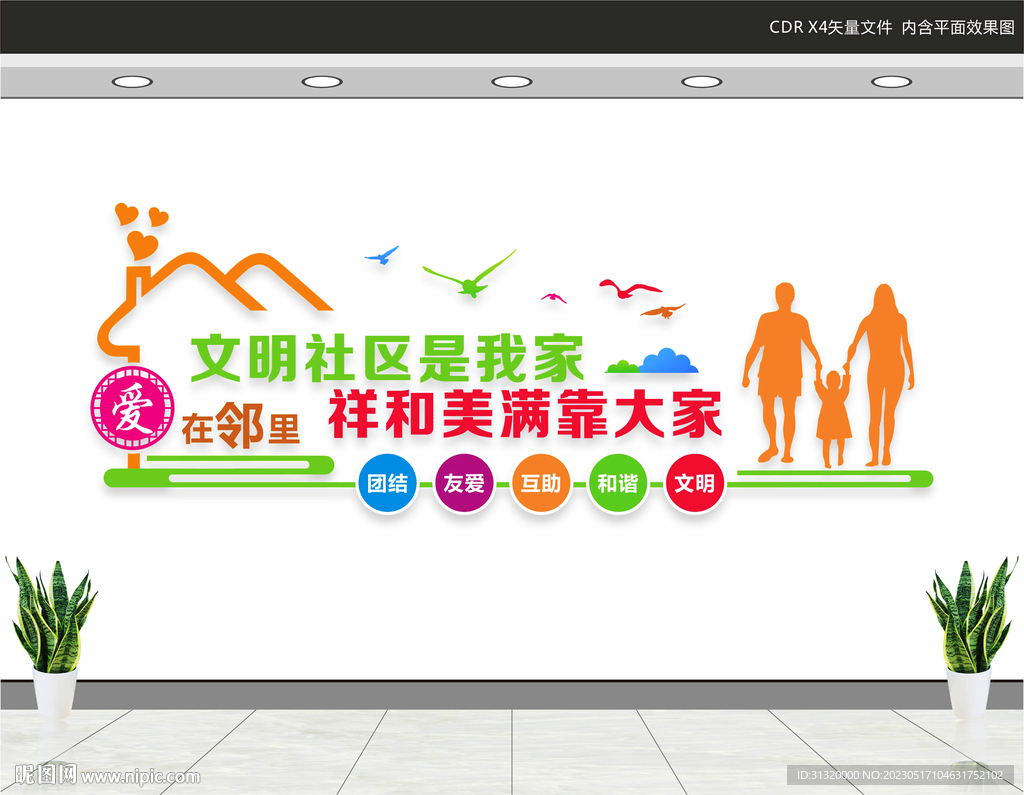Click the blue cloud graphic
The width and height of the screenshot is (1024, 795).
669,361
